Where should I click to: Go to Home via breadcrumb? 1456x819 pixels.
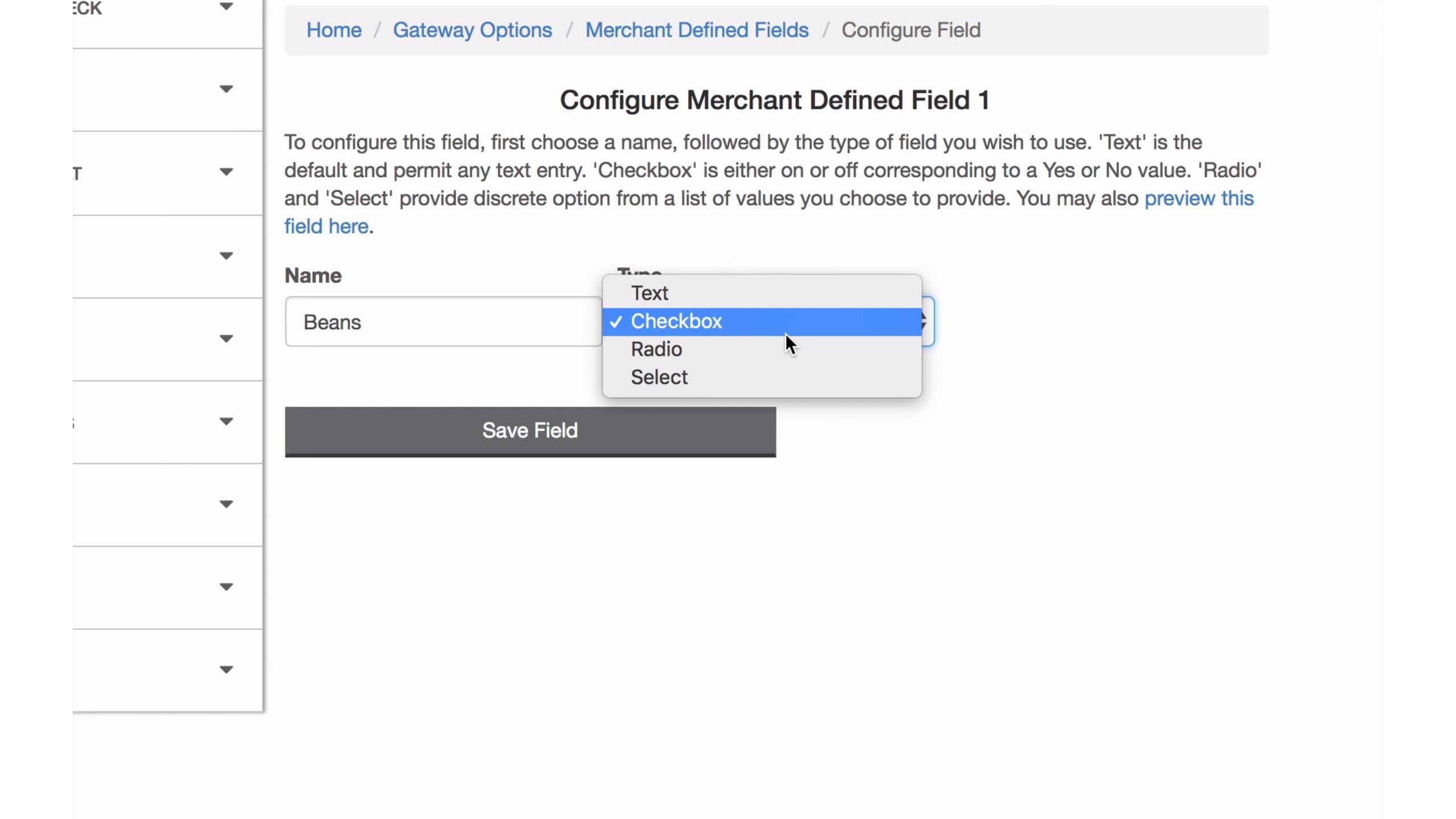[334, 30]
